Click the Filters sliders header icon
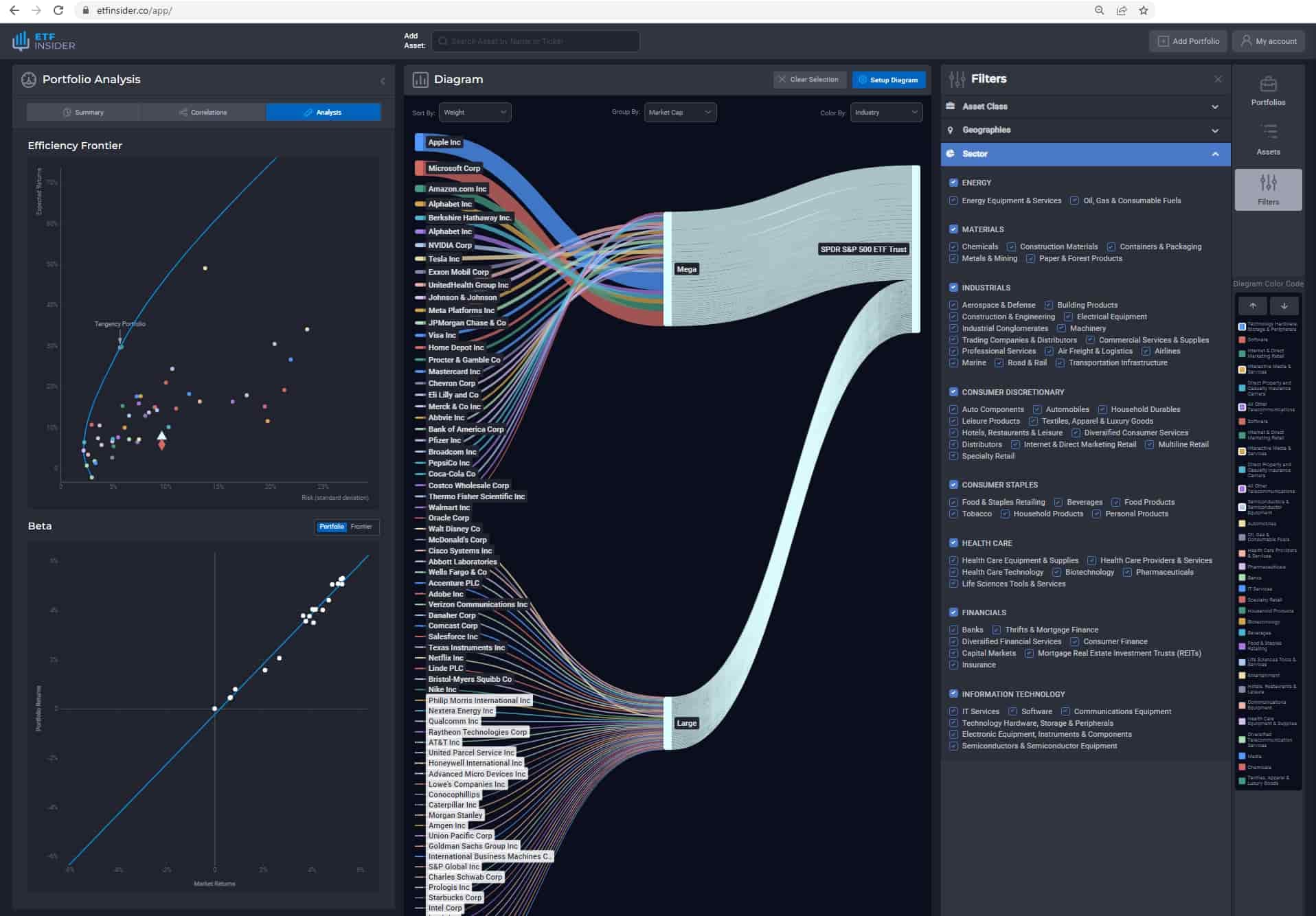 (957, 79)
